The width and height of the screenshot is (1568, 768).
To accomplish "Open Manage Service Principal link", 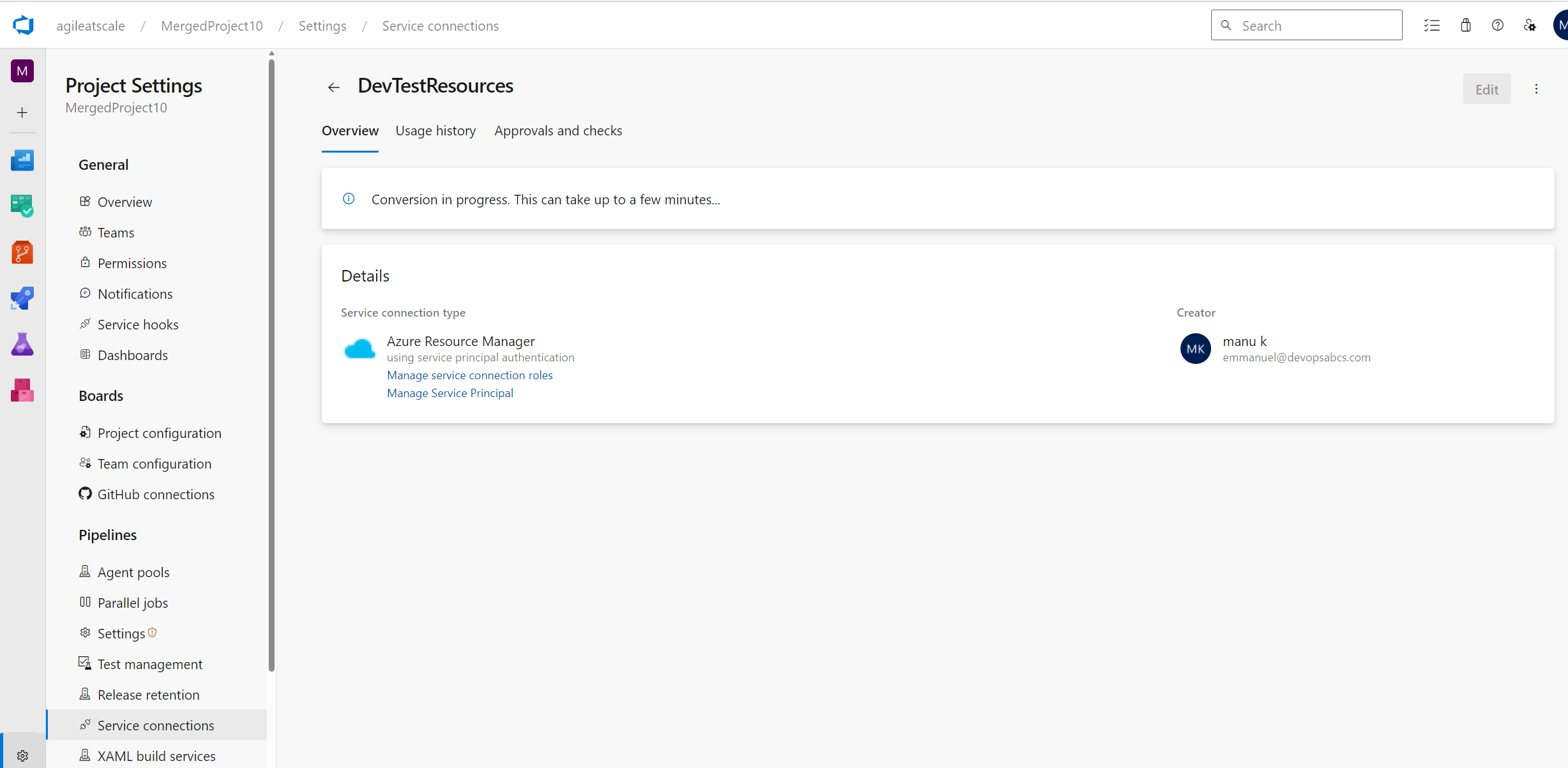I will tap(449, 393).
